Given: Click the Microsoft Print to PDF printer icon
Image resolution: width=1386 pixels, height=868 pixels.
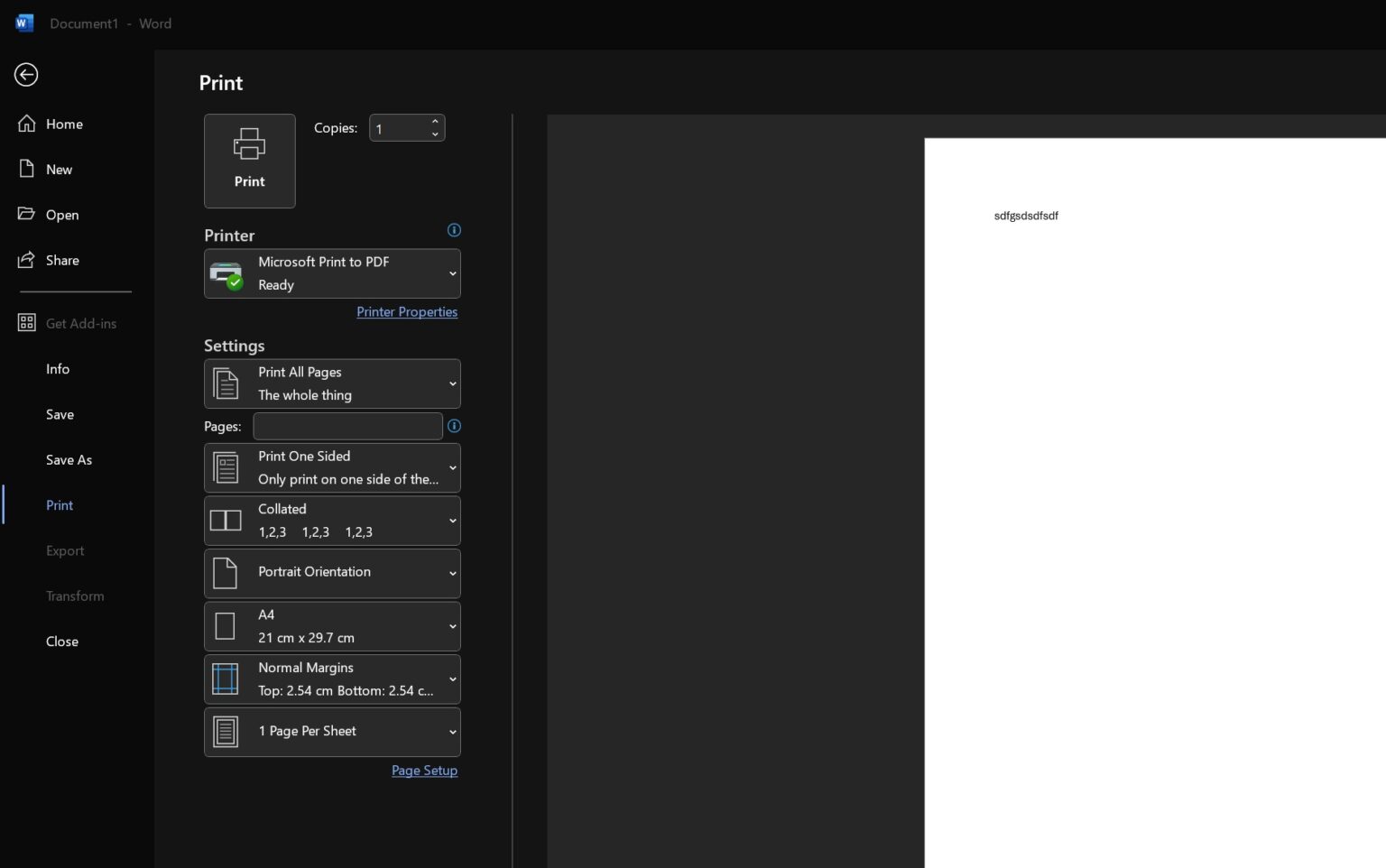Looking at the screenshot, I should pos(226,273).
